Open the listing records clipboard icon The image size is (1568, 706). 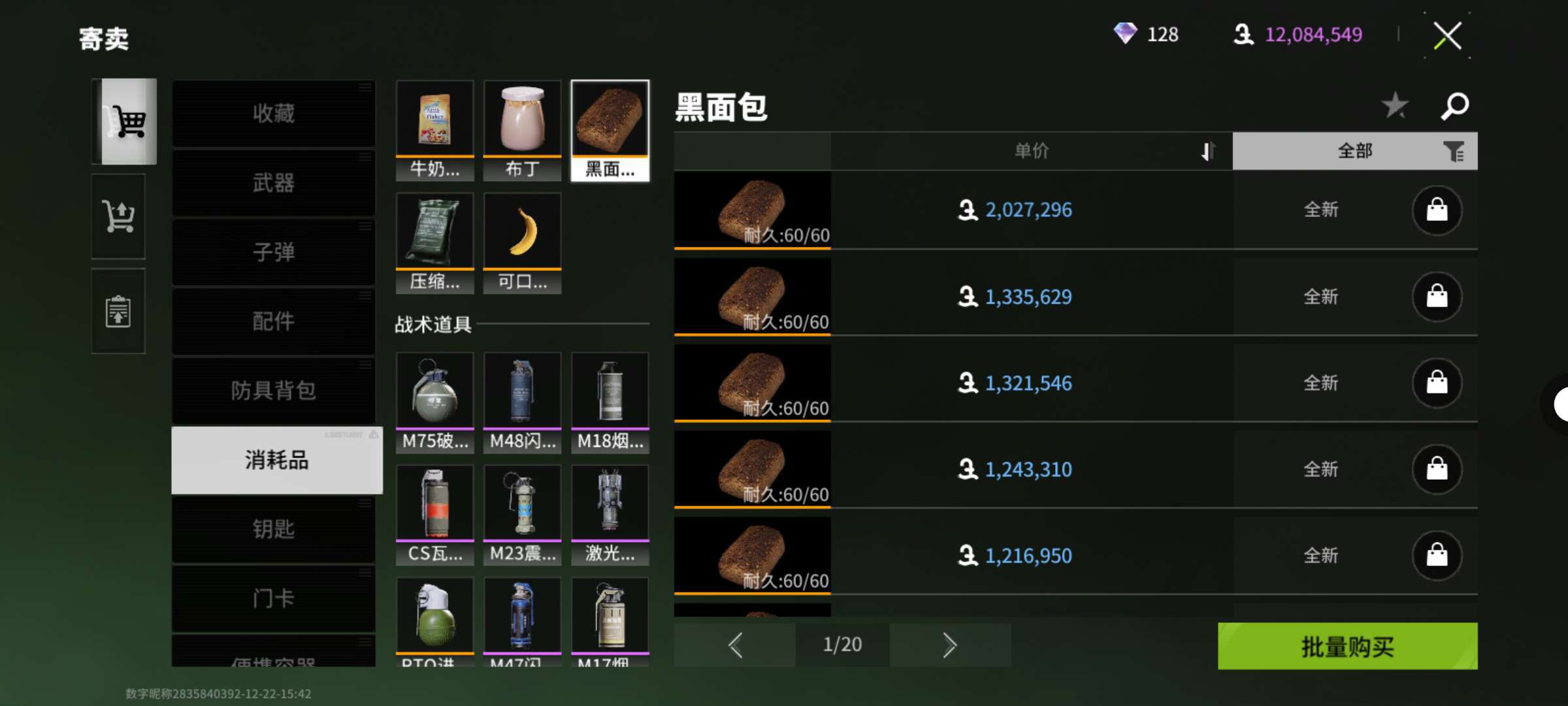118,311
